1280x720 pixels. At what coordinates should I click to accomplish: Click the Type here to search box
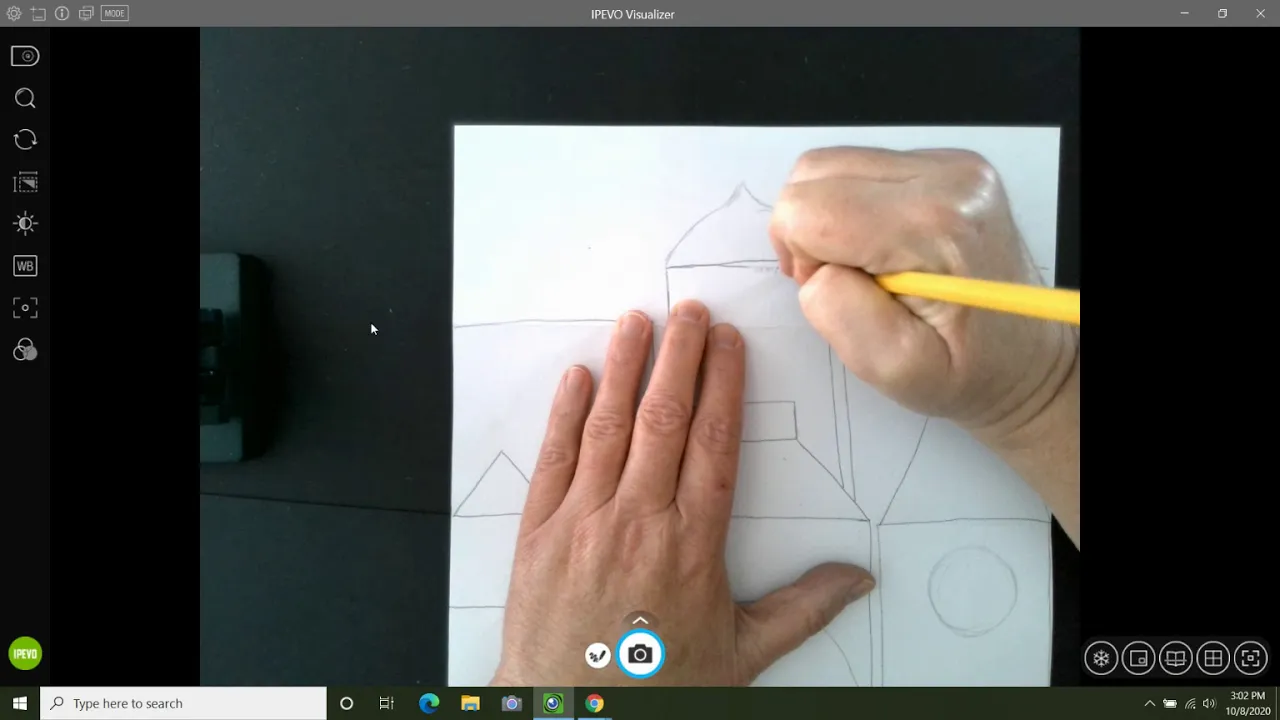(x=183, y=703)
